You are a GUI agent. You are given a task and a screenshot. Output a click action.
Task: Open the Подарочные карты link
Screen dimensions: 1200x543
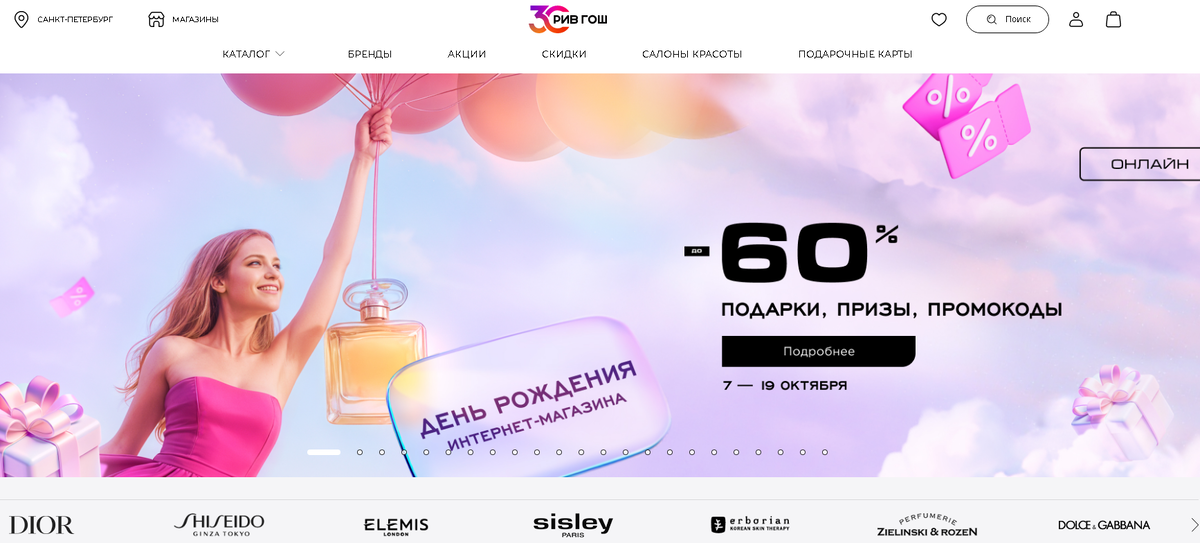point(855,54)
